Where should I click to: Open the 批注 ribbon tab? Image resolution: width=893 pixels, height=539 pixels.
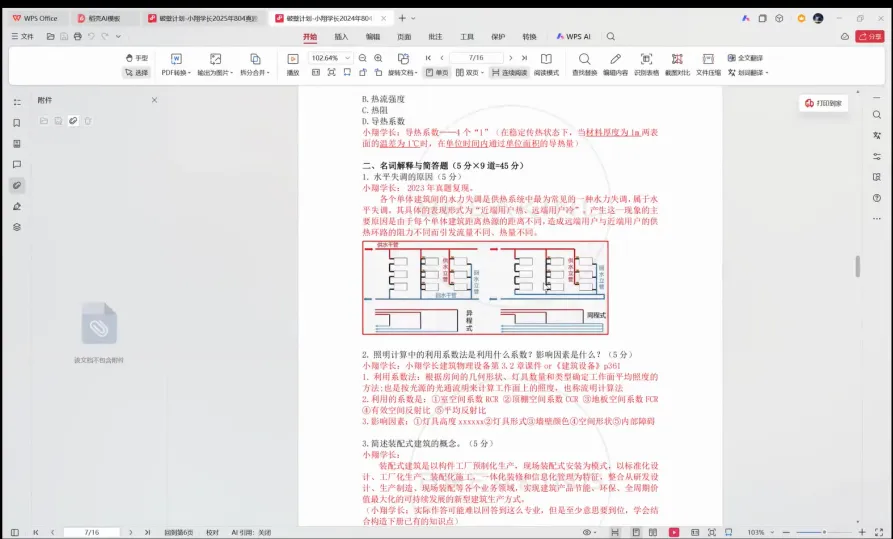pyautogui.click(x=435, y=36)
